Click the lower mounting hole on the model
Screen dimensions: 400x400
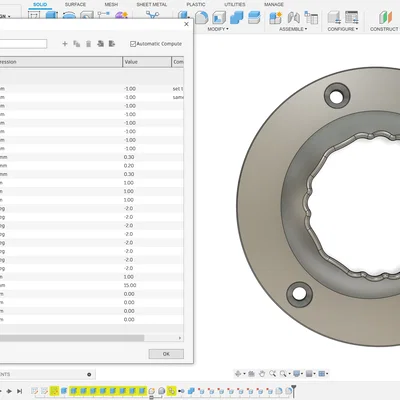tap(299, 294)
